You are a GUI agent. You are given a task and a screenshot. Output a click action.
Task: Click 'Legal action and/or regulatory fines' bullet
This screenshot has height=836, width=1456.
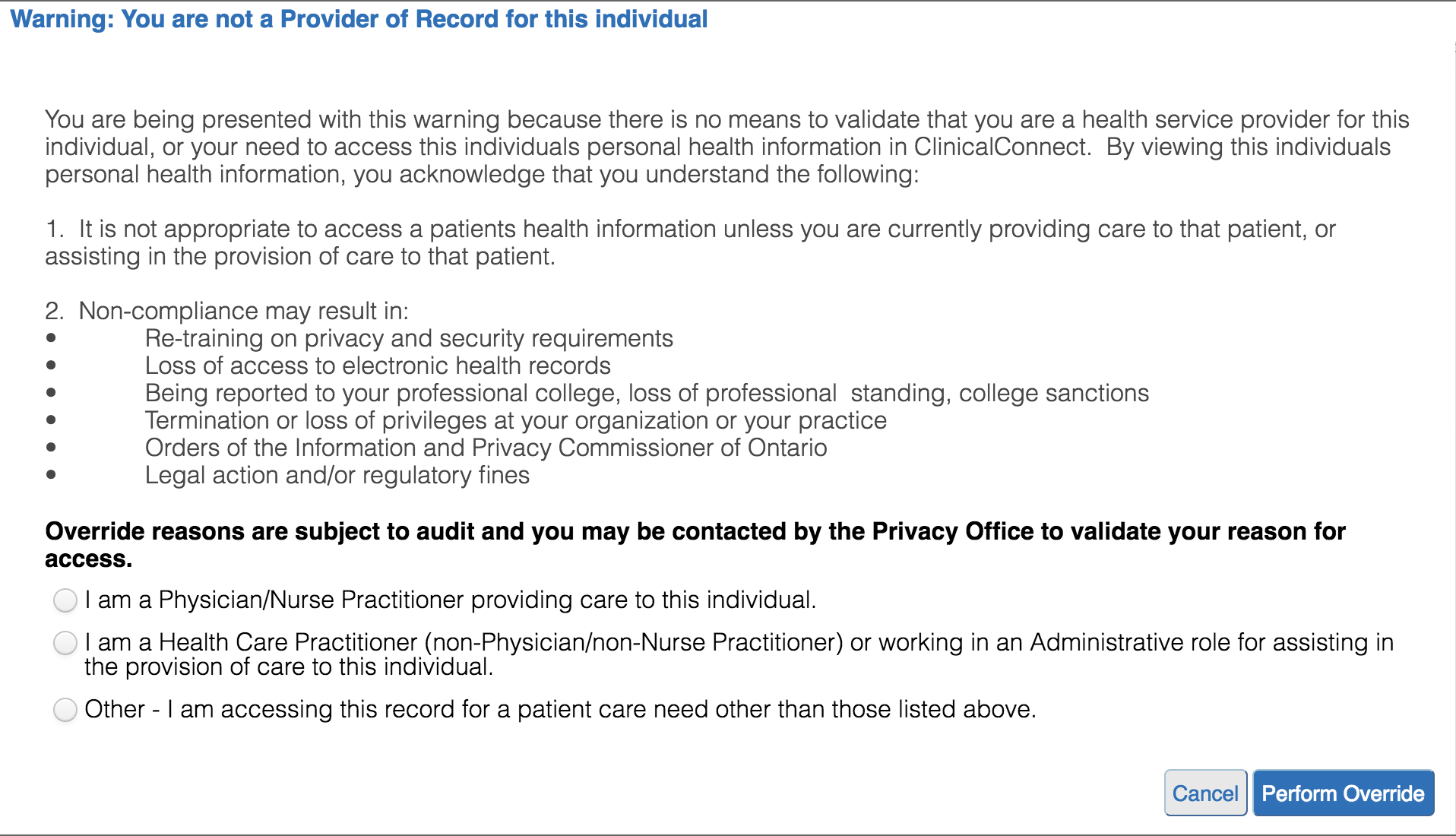tap(337, 475)
